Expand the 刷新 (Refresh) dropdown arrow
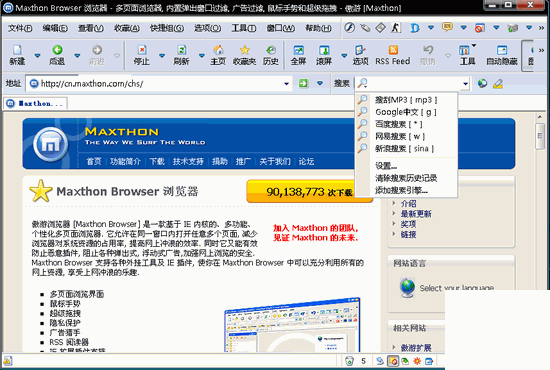Screen dimensions: 550x370 point(202,55)
